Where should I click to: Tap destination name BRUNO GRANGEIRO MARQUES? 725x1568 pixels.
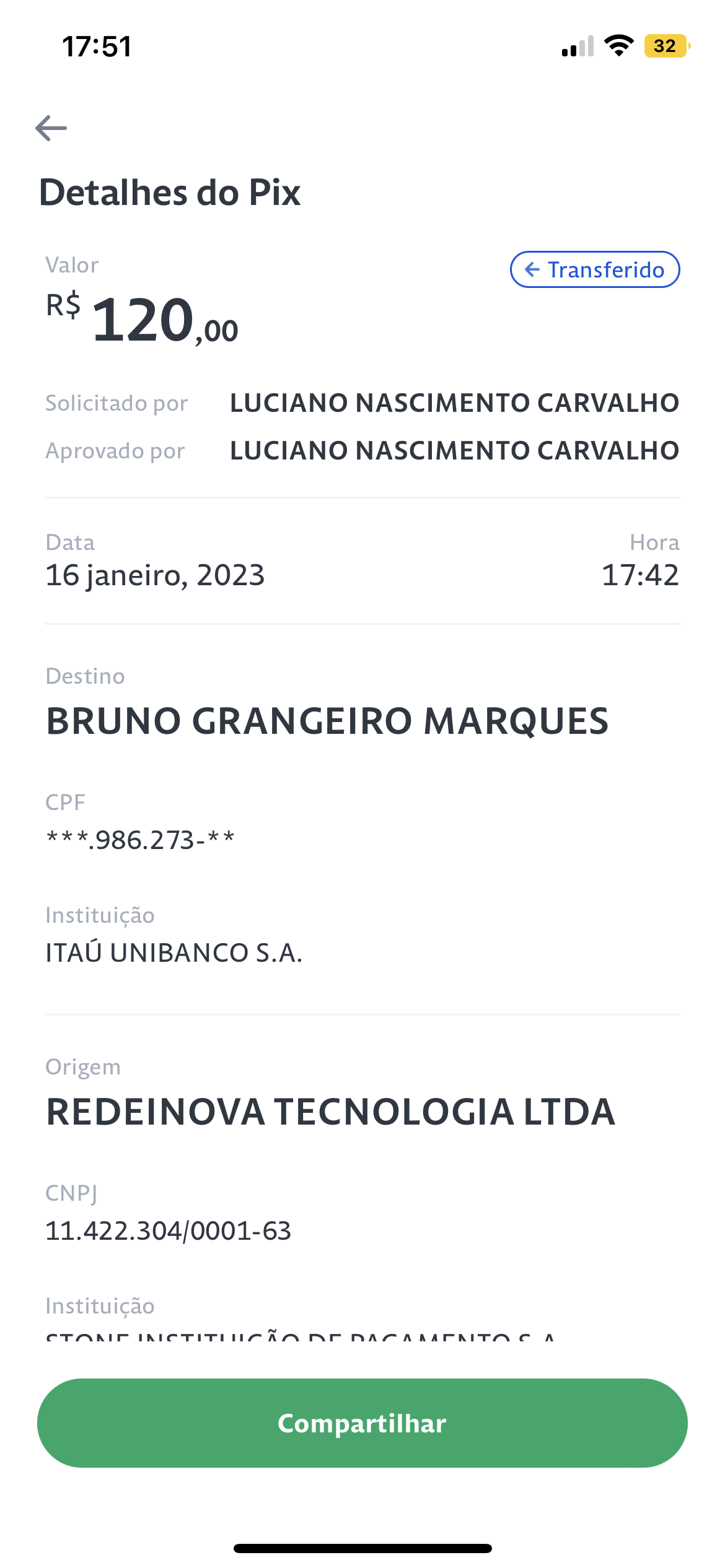[x=328, y=721]
